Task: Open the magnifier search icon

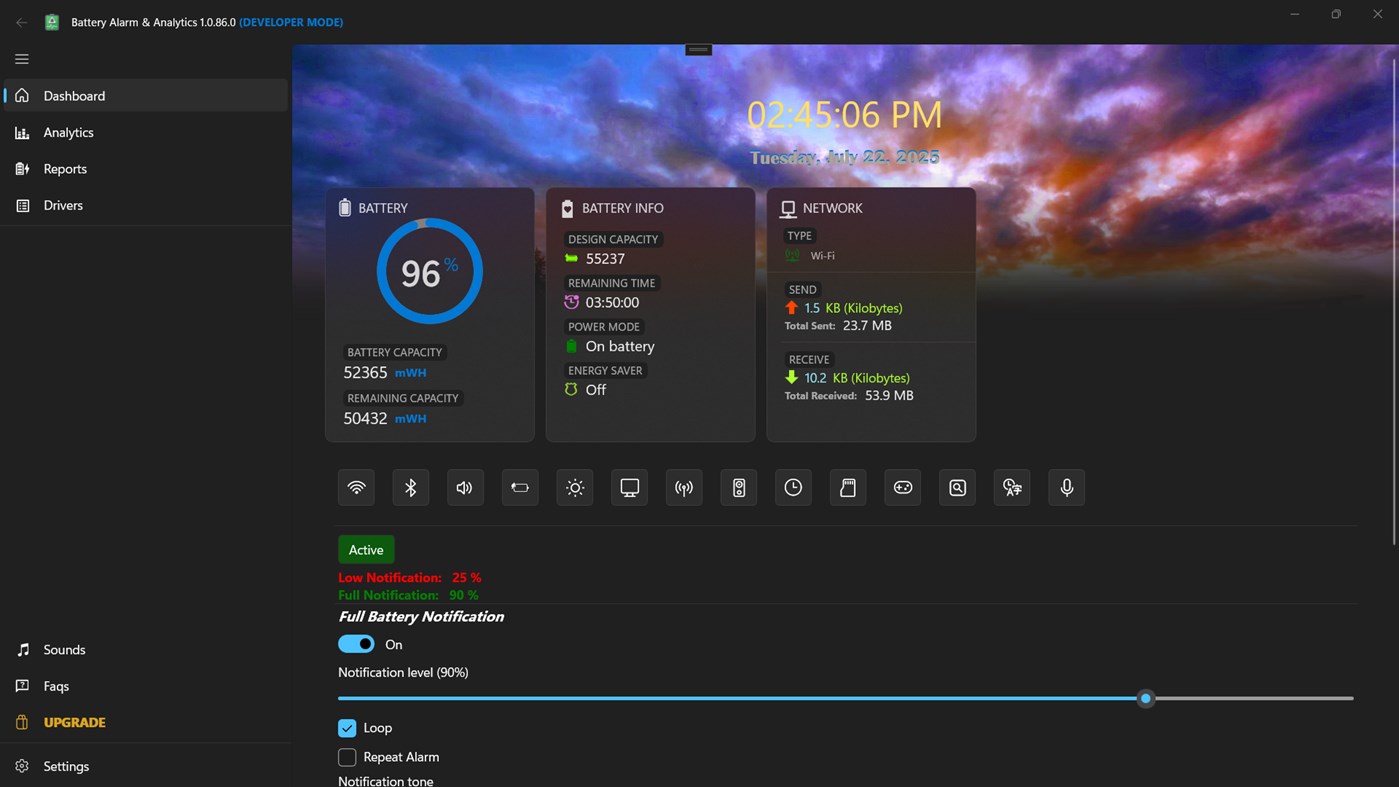Action: click(x=957, y=487)
